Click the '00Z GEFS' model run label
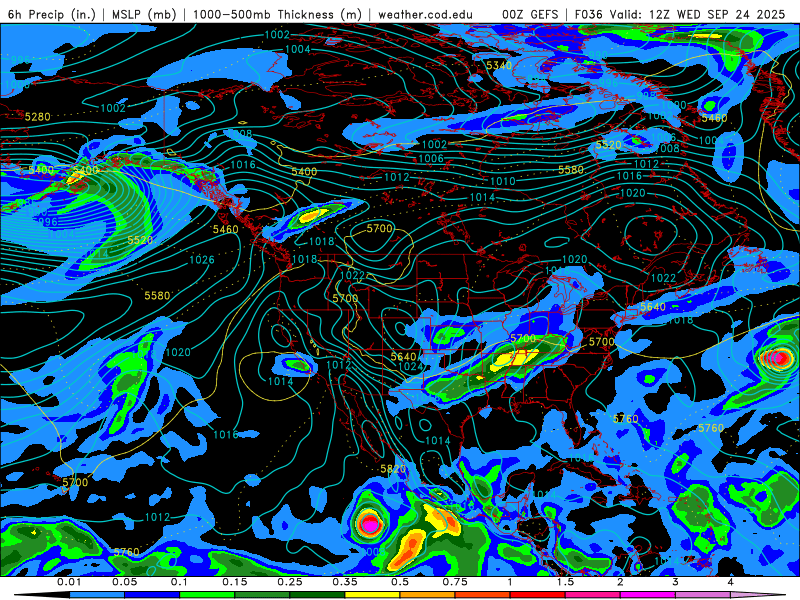 click(x=531, y=14)
